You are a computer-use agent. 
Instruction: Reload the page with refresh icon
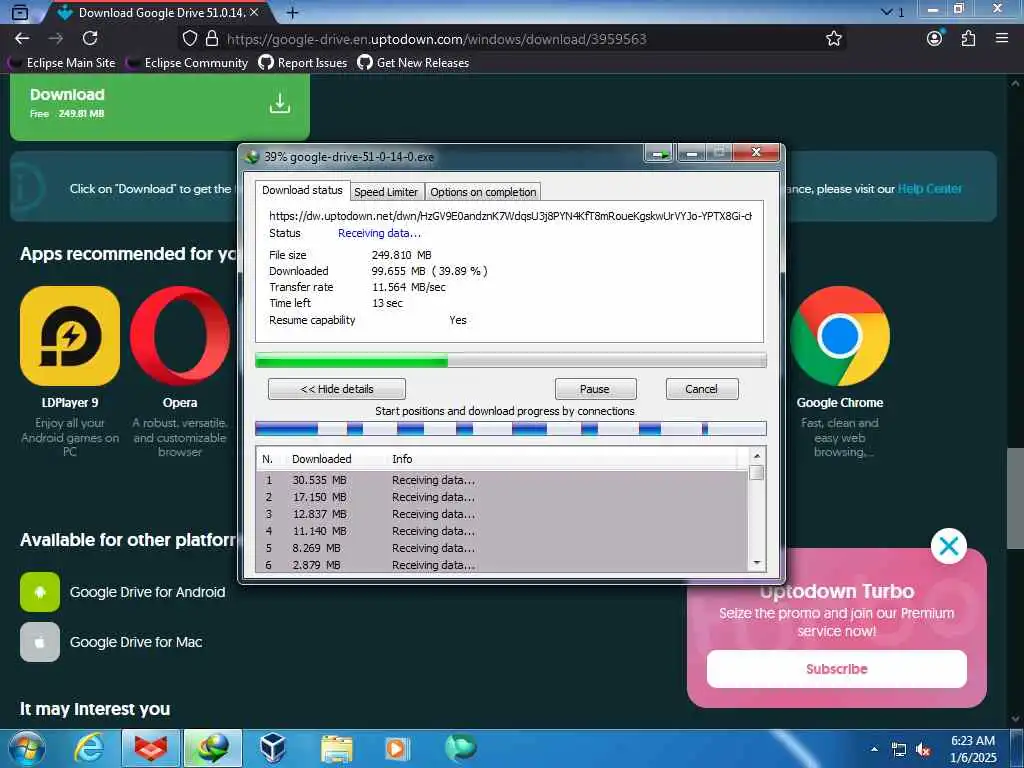point(90,39)
